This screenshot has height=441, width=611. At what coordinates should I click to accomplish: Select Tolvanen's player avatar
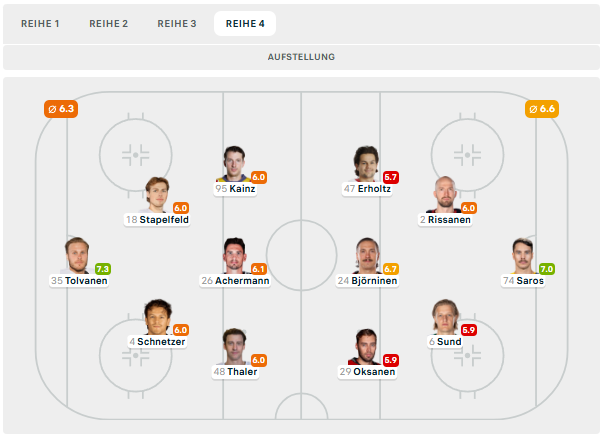77,255
